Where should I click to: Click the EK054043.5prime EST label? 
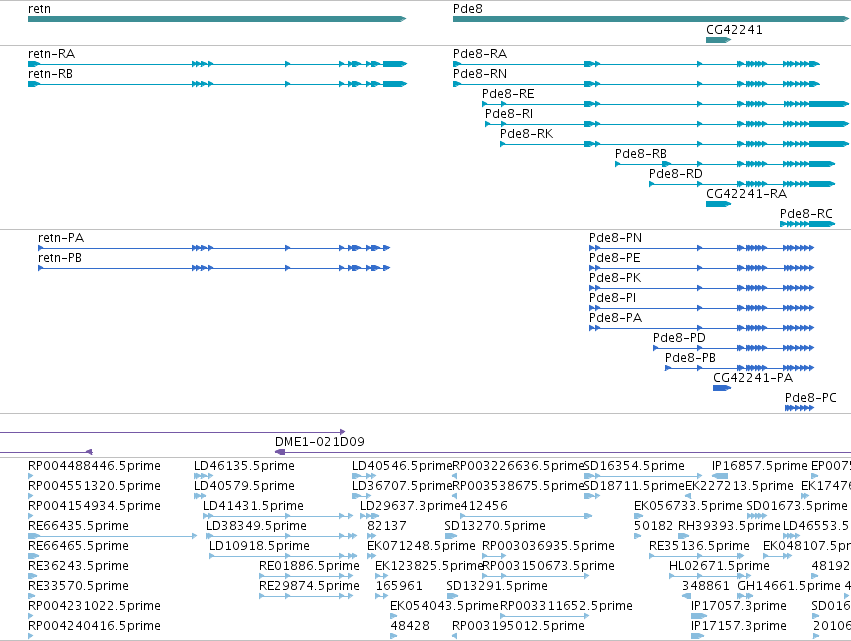click(x=444, y=606)
